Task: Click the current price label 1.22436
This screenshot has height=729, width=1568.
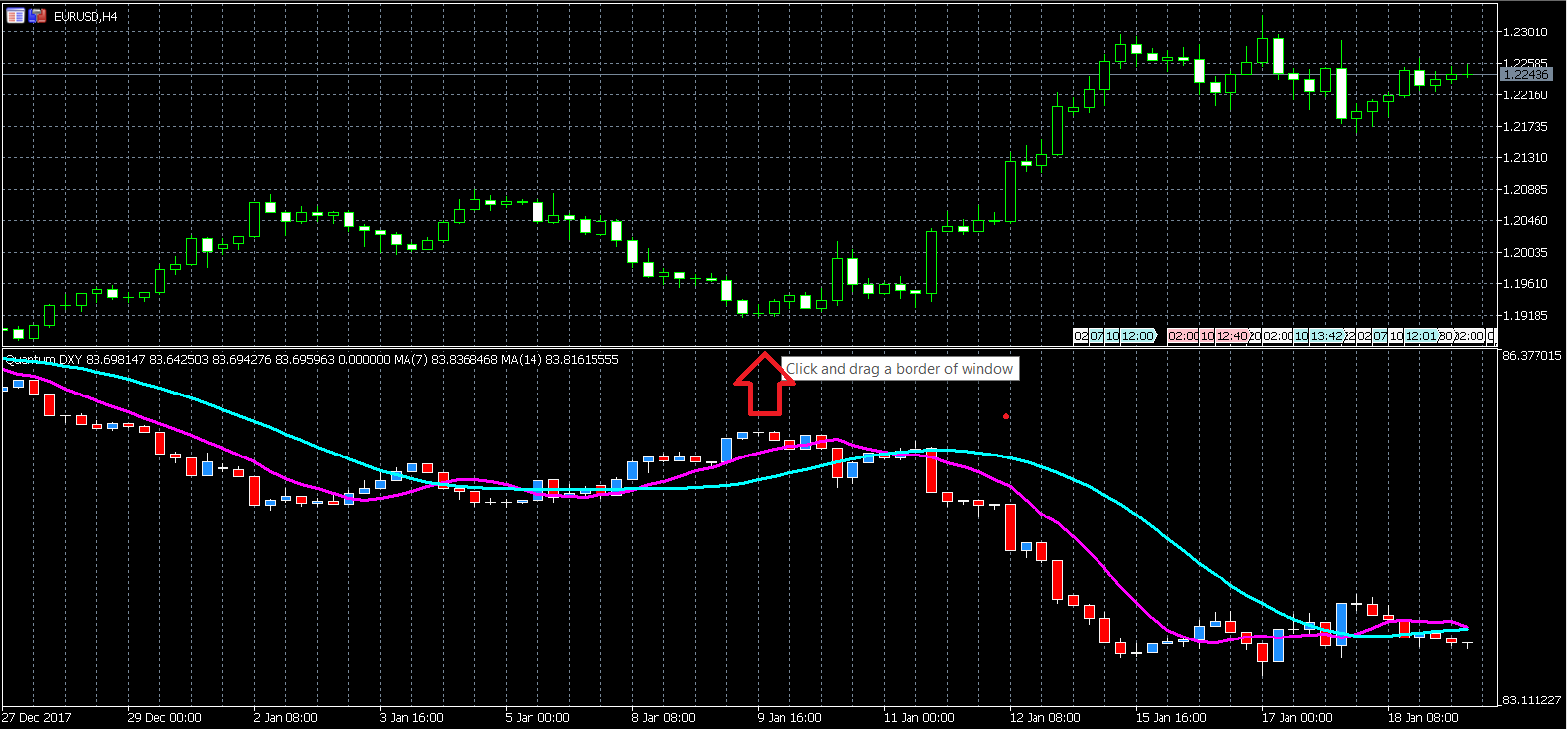Action: coord(1526,75)
